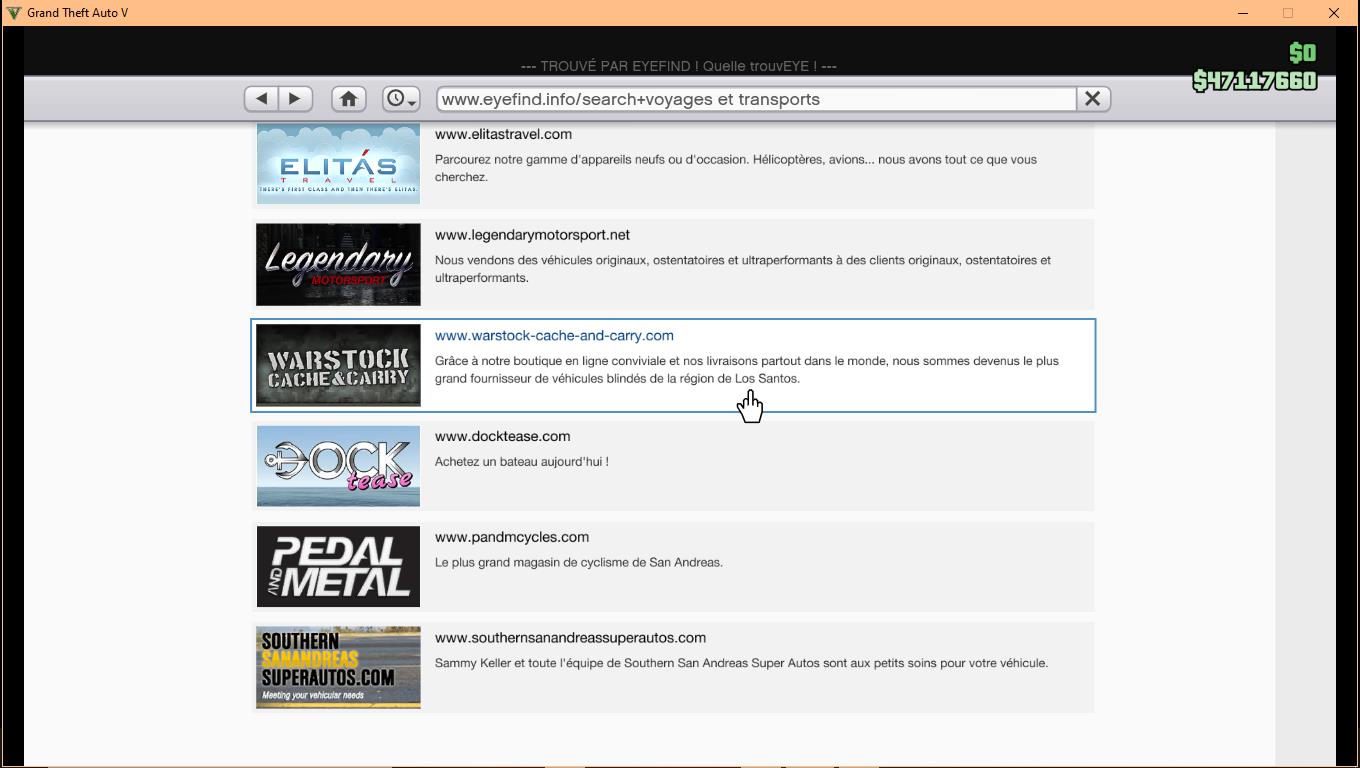Select the Warstock Cache & Carry logo
The image size is (1360, 768).
[x=338, y=365]
